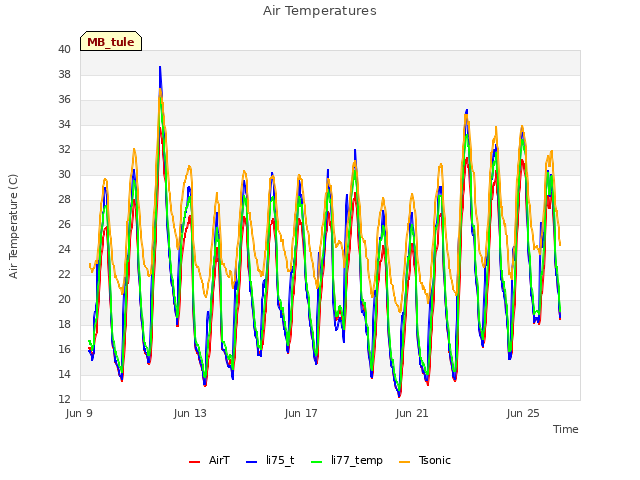Viewport: 640px width, 480px height.
Task: Click the Time x-axis title
Action: click(x=566, y=429)
